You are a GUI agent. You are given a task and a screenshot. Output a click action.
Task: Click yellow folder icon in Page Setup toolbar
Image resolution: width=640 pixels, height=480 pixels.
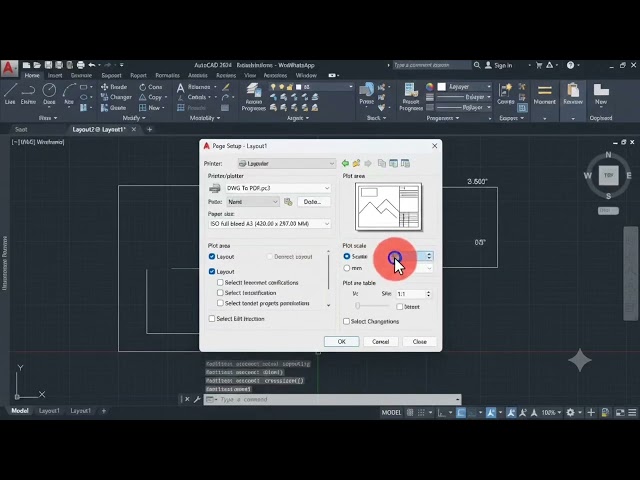[x=356, y=163]
